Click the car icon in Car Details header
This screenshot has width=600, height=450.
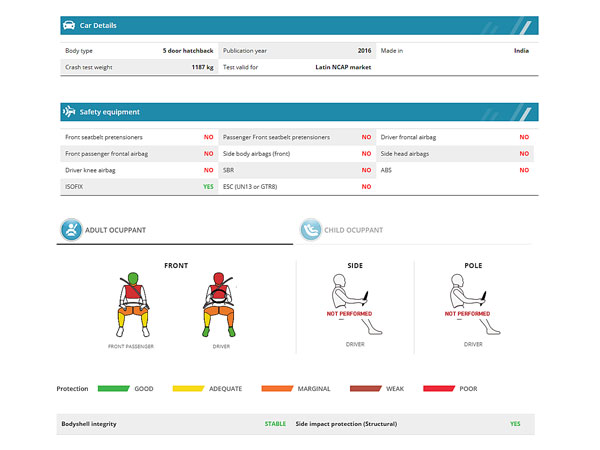click(x=68, y=25)
